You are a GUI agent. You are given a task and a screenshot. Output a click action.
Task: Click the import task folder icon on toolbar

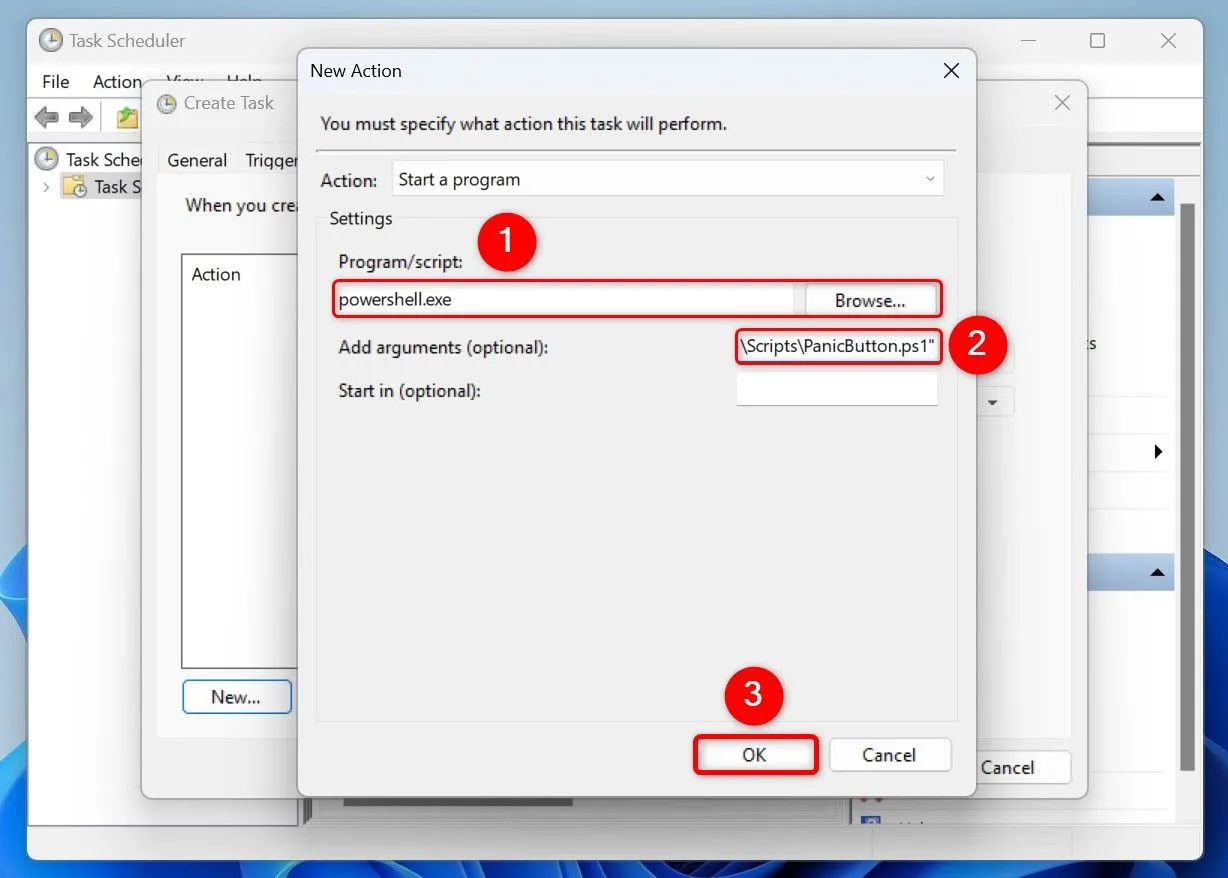[x=126, y=117]
